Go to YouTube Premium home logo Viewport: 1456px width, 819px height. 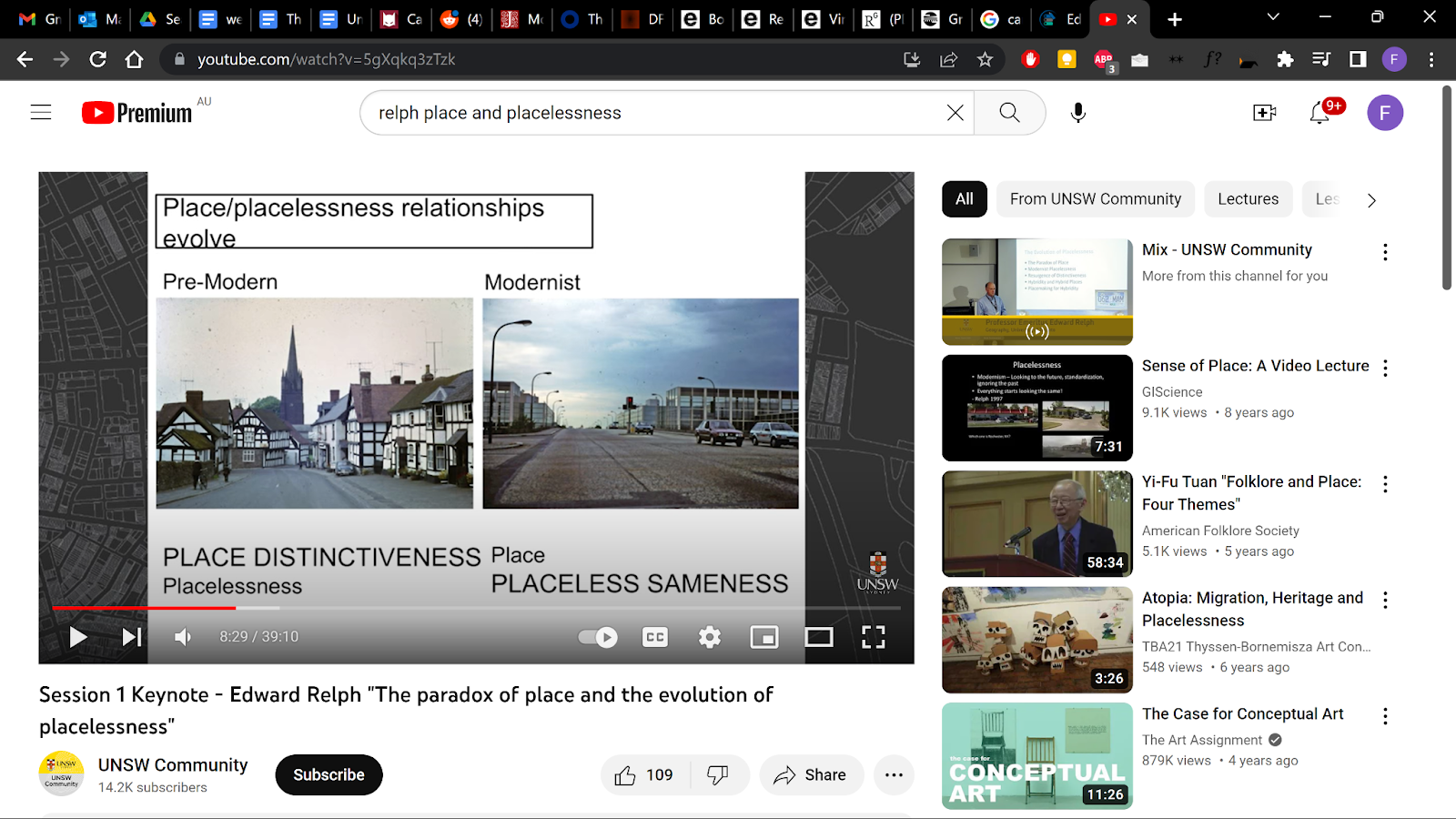(137, 113)
